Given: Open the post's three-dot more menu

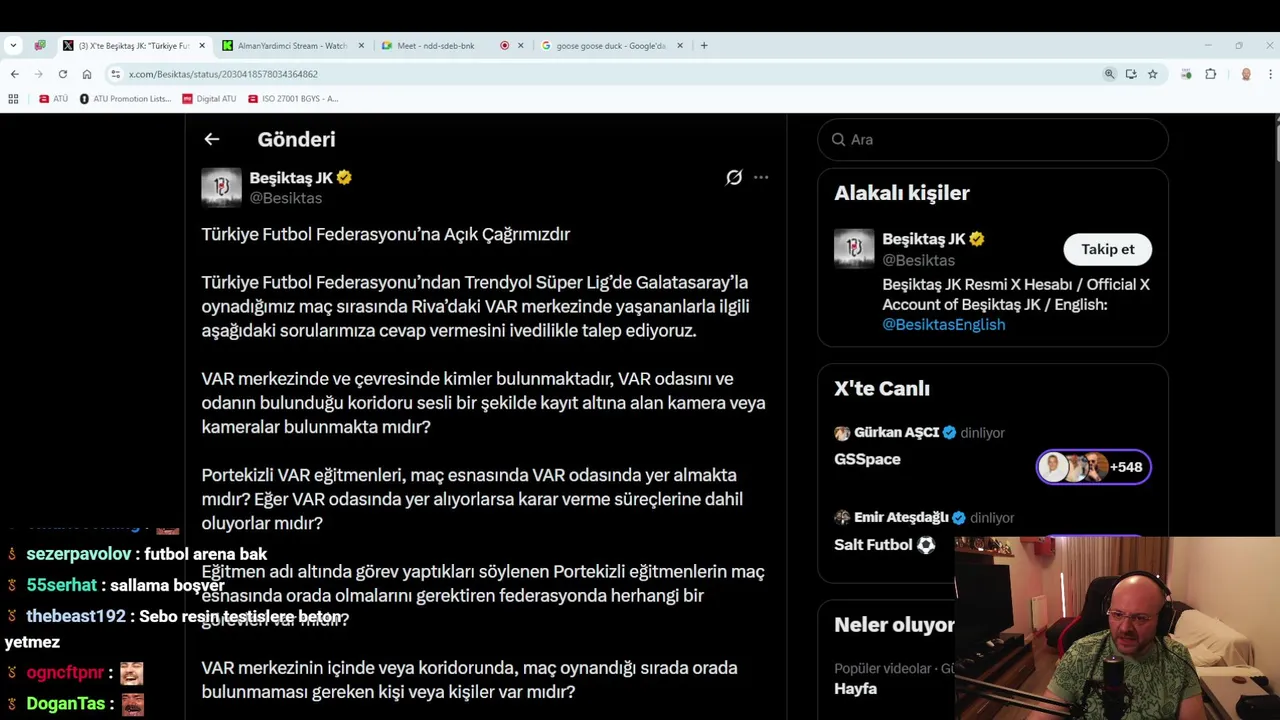Looking at the screenshot, I should 761,178.
